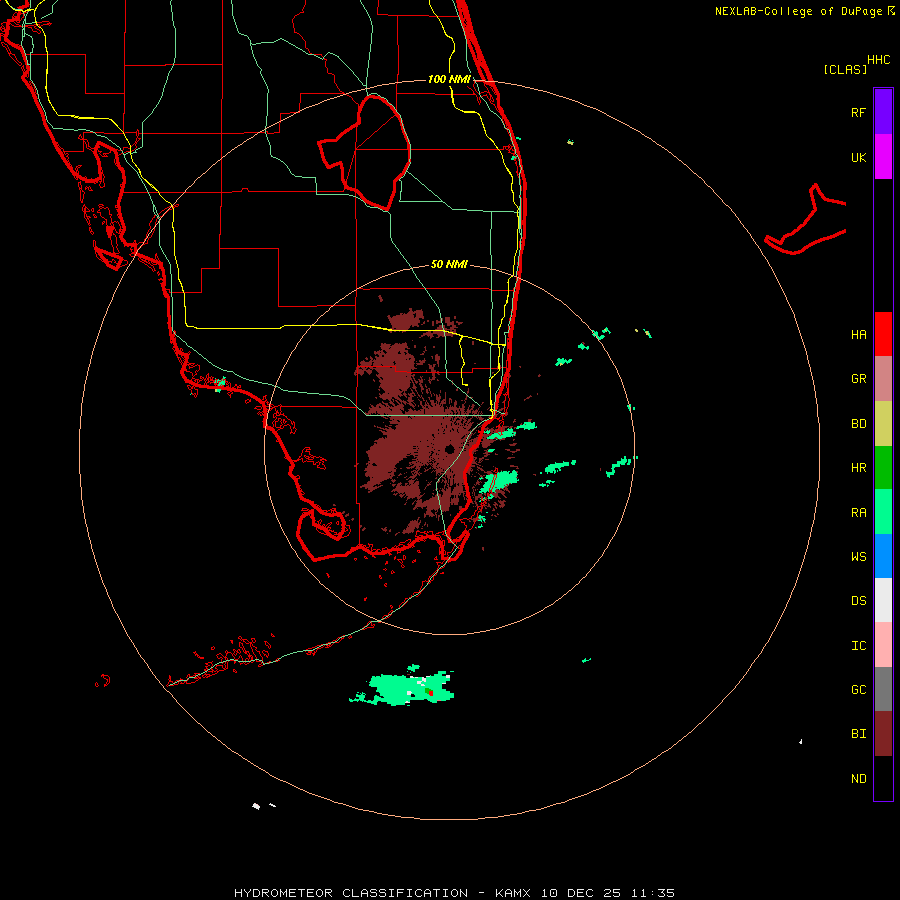Click the 'HA' legend label
Image resolution: width=900 pixels, height=900 pixels.
click(x=858, y=335)
